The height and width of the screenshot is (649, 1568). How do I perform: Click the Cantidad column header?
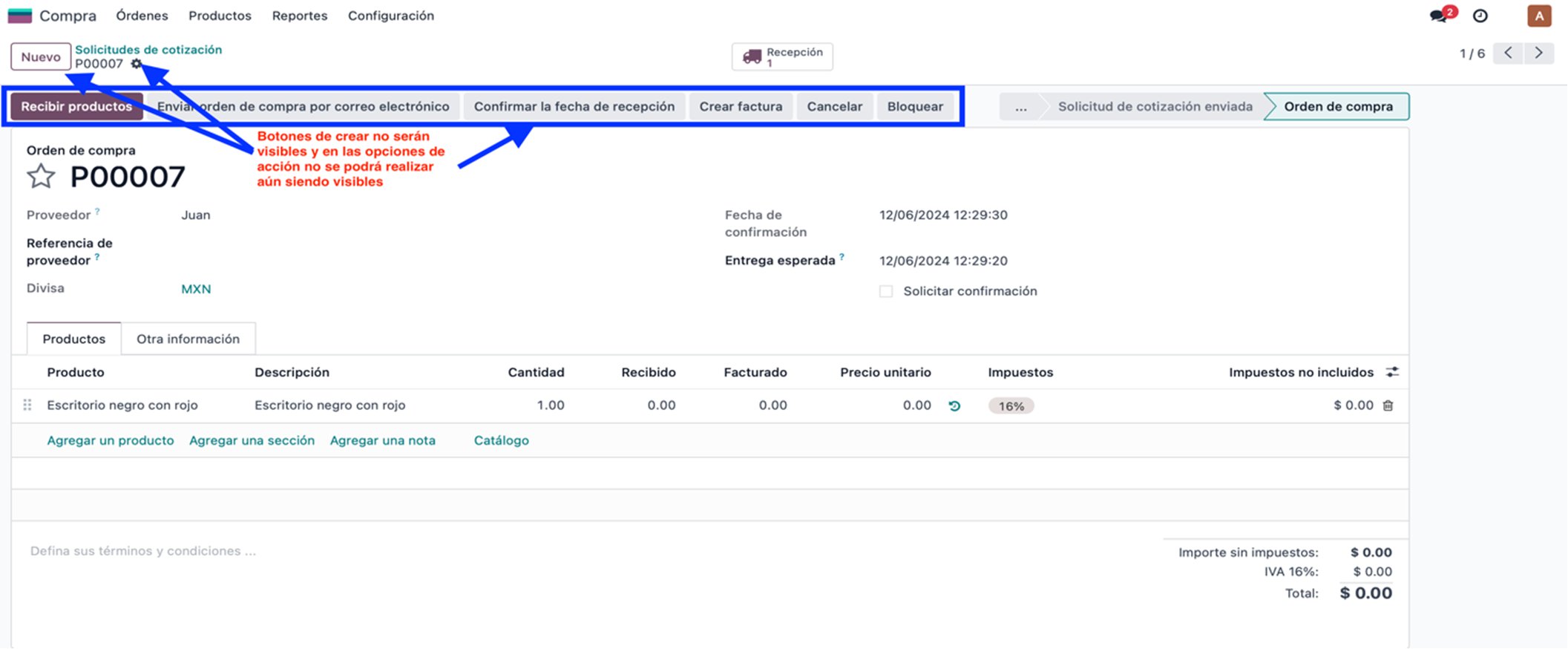click(x=536, y=372)
